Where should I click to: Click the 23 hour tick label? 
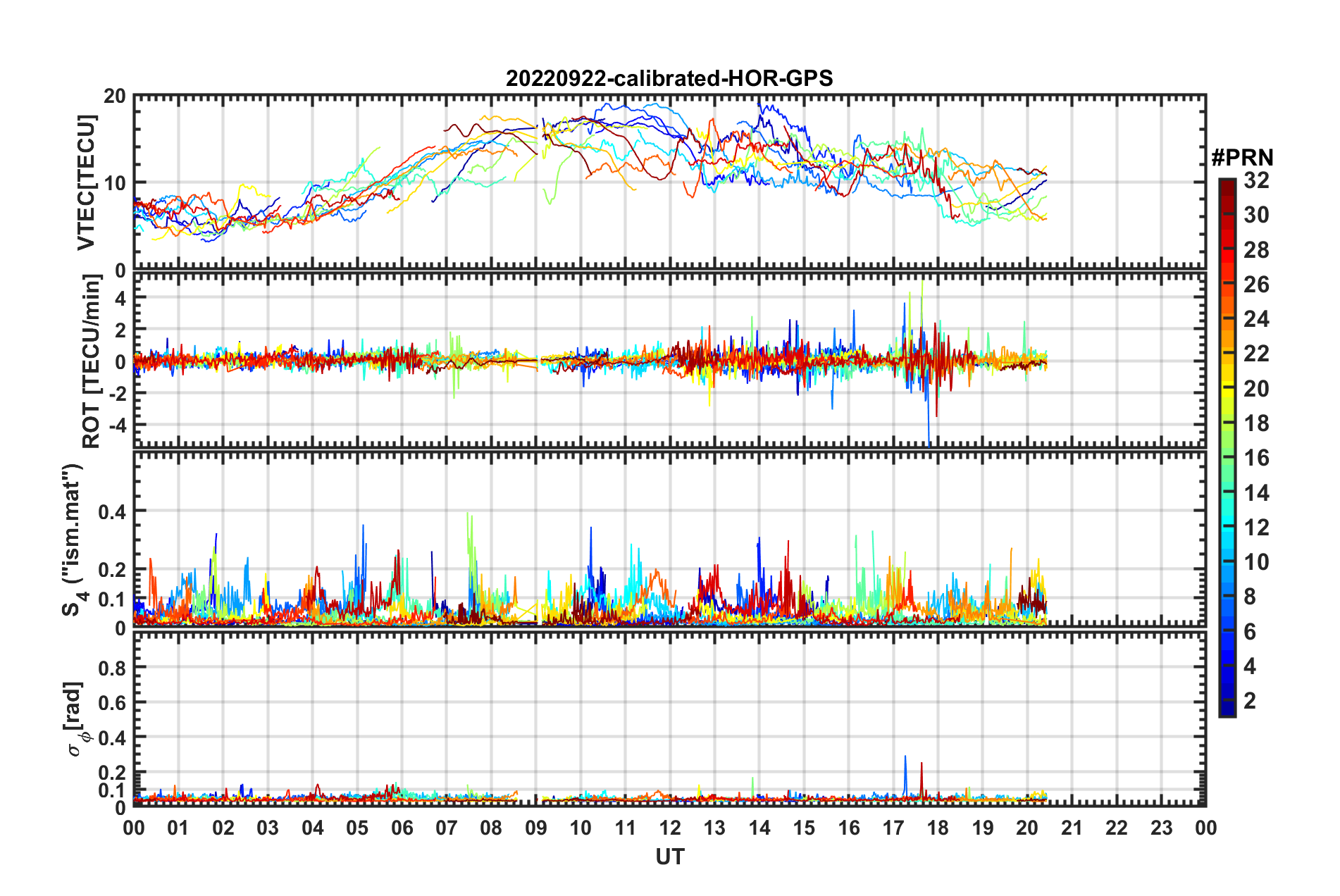[1161, 828]
